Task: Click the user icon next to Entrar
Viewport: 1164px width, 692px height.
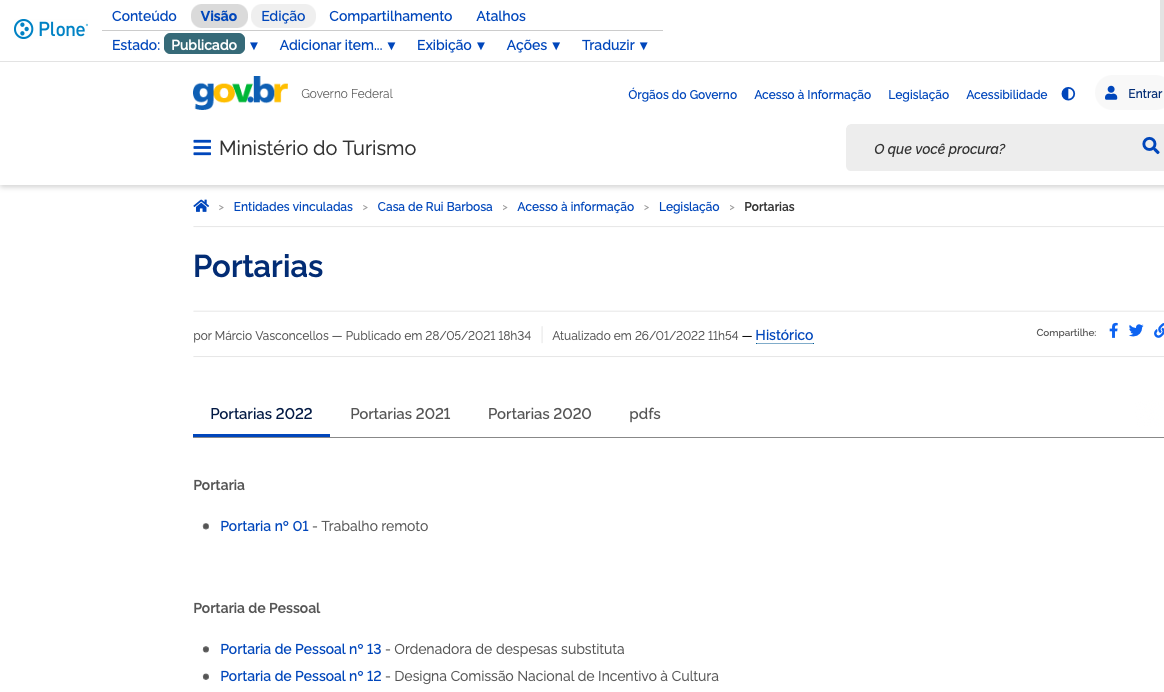Action: point(1110,93)
